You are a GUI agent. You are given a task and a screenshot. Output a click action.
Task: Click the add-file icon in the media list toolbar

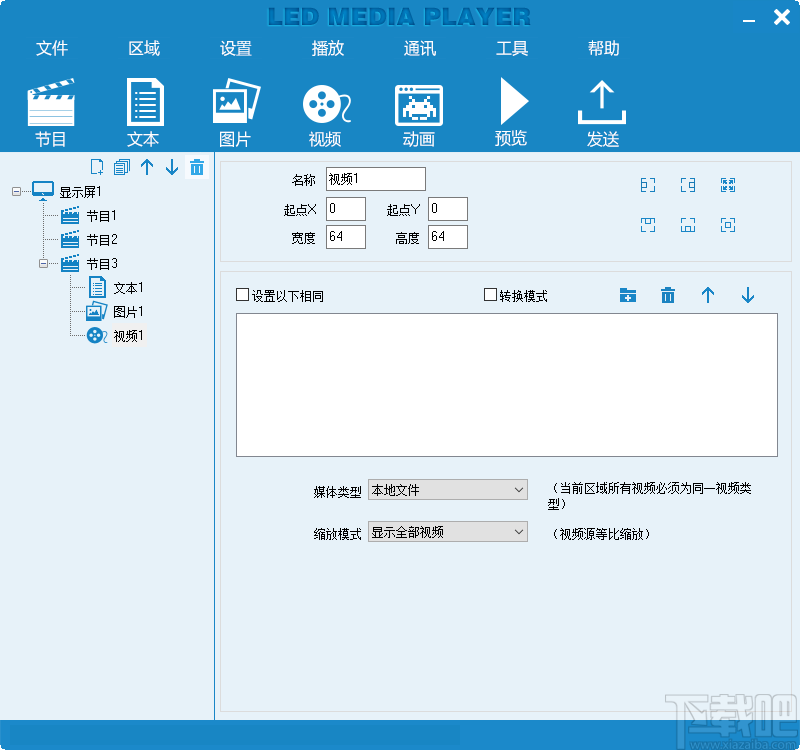click(628, 295)
